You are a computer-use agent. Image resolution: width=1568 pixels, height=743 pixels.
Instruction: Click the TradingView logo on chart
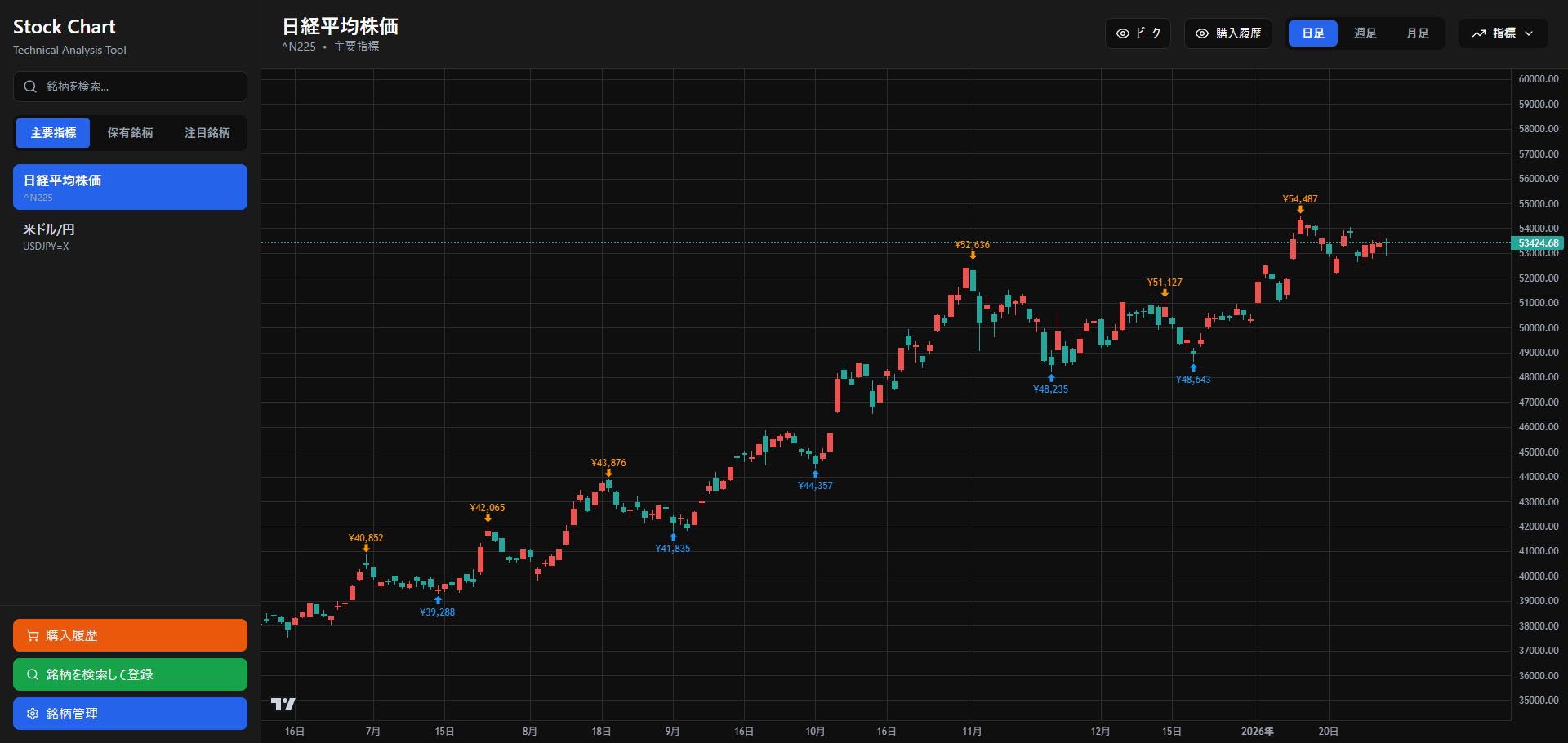pos(283,704)
